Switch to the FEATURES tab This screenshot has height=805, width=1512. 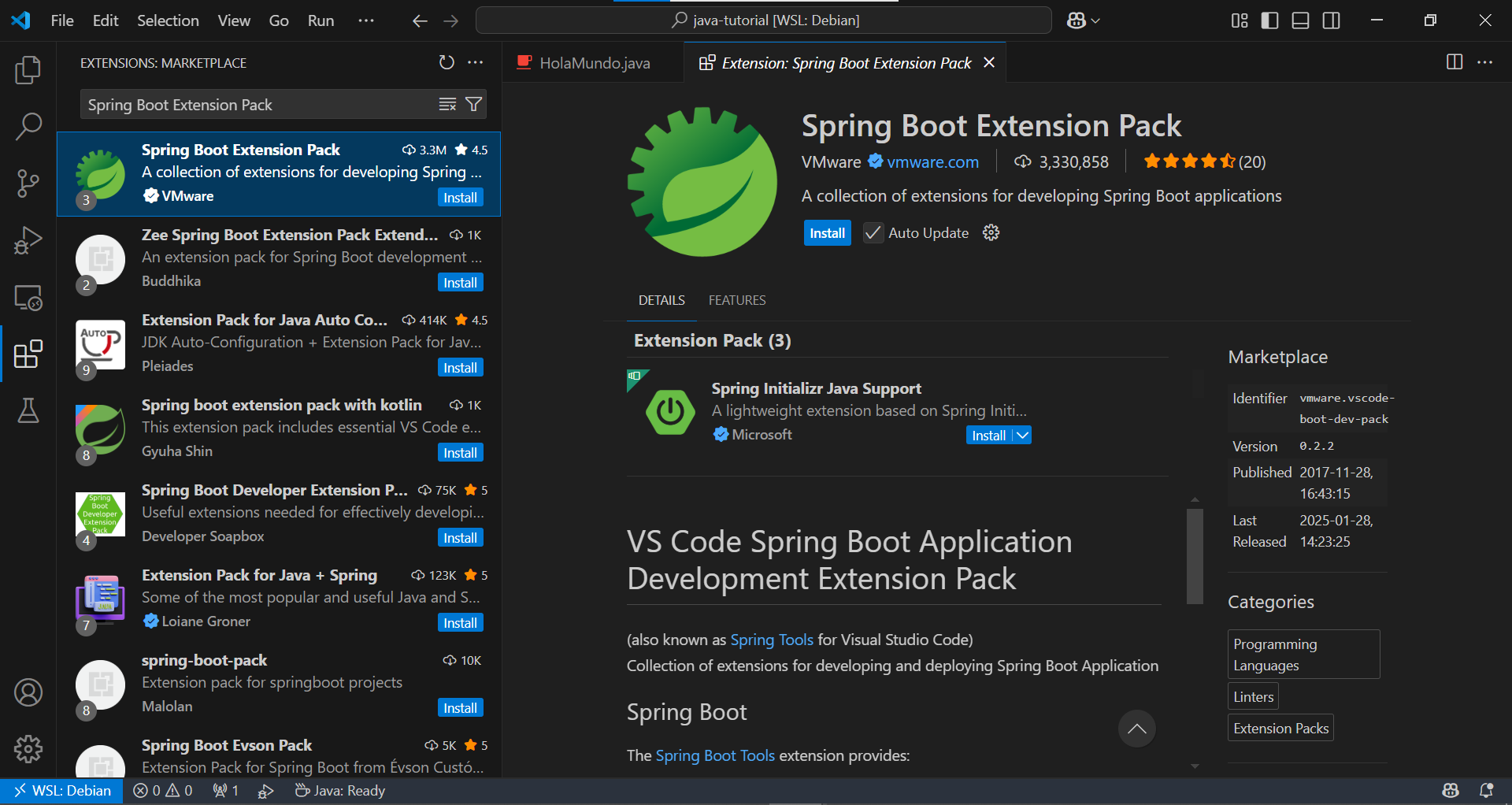[x=736, y=300]
